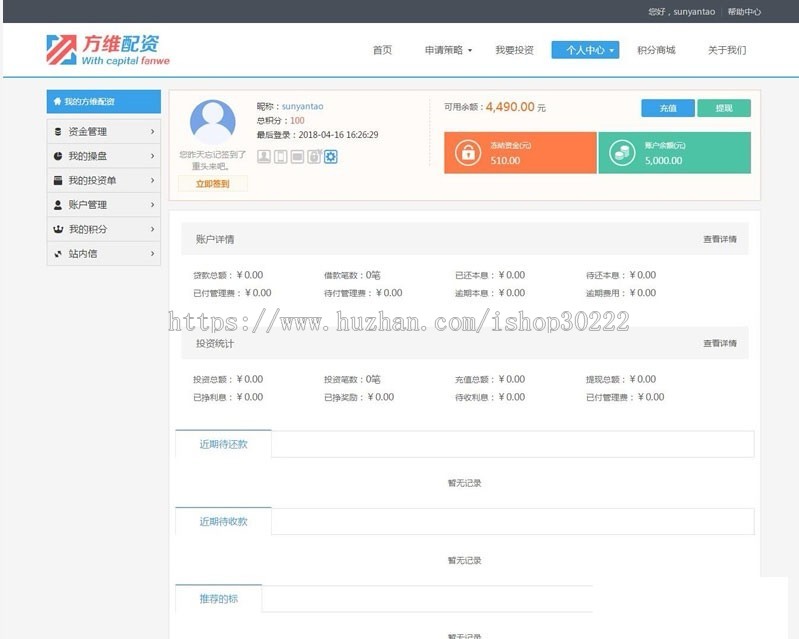Expand the 站内信 chevron arrow
Image resolution: width=799 pixels, height=639 pixels.
[x=152, y=254]
